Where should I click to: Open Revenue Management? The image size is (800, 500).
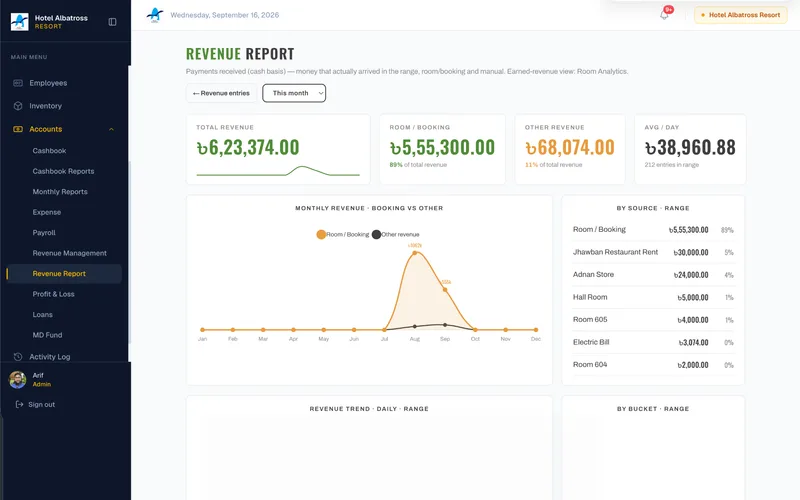(69, 253)
